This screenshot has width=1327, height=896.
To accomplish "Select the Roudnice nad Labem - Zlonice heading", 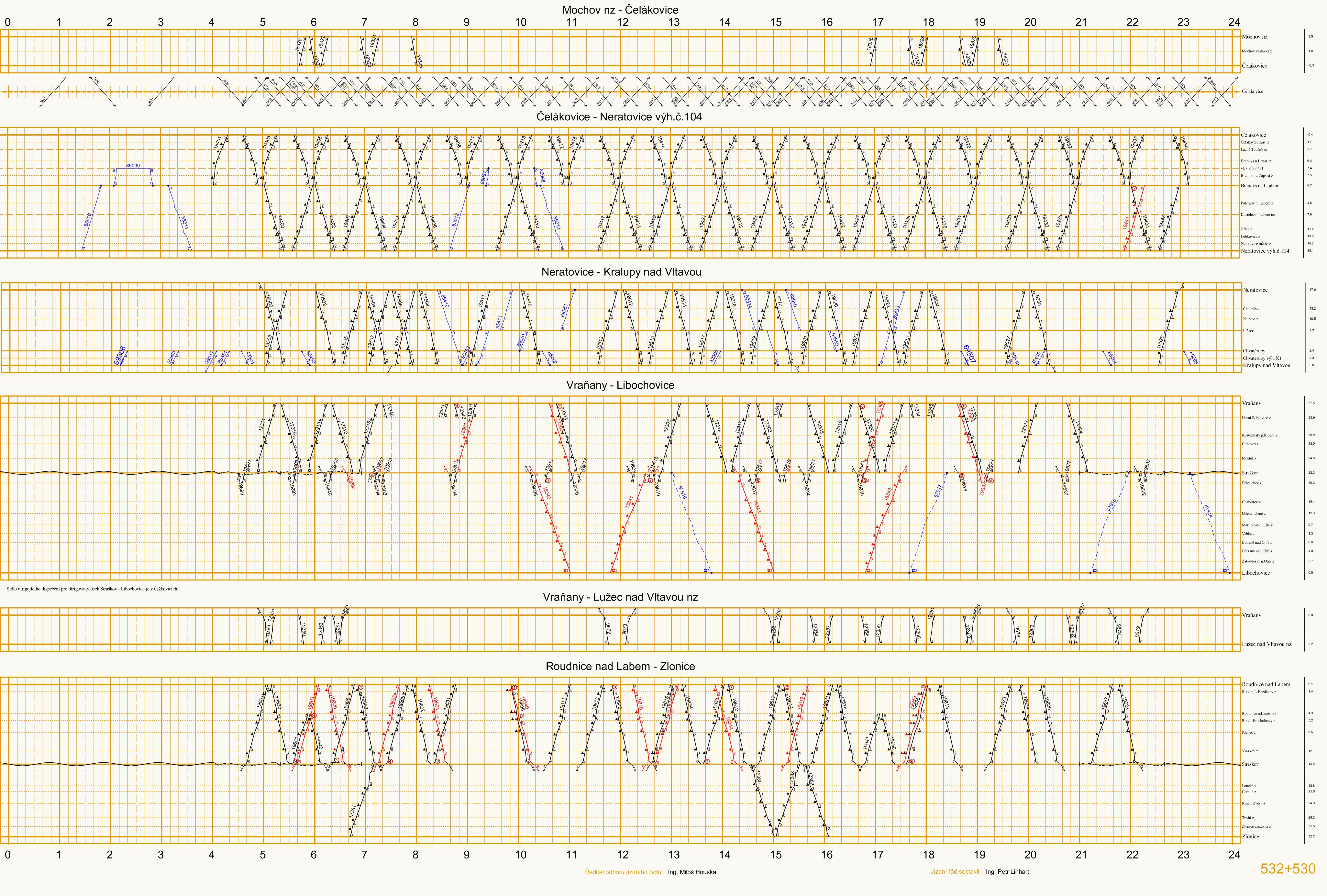I will 620,666.
